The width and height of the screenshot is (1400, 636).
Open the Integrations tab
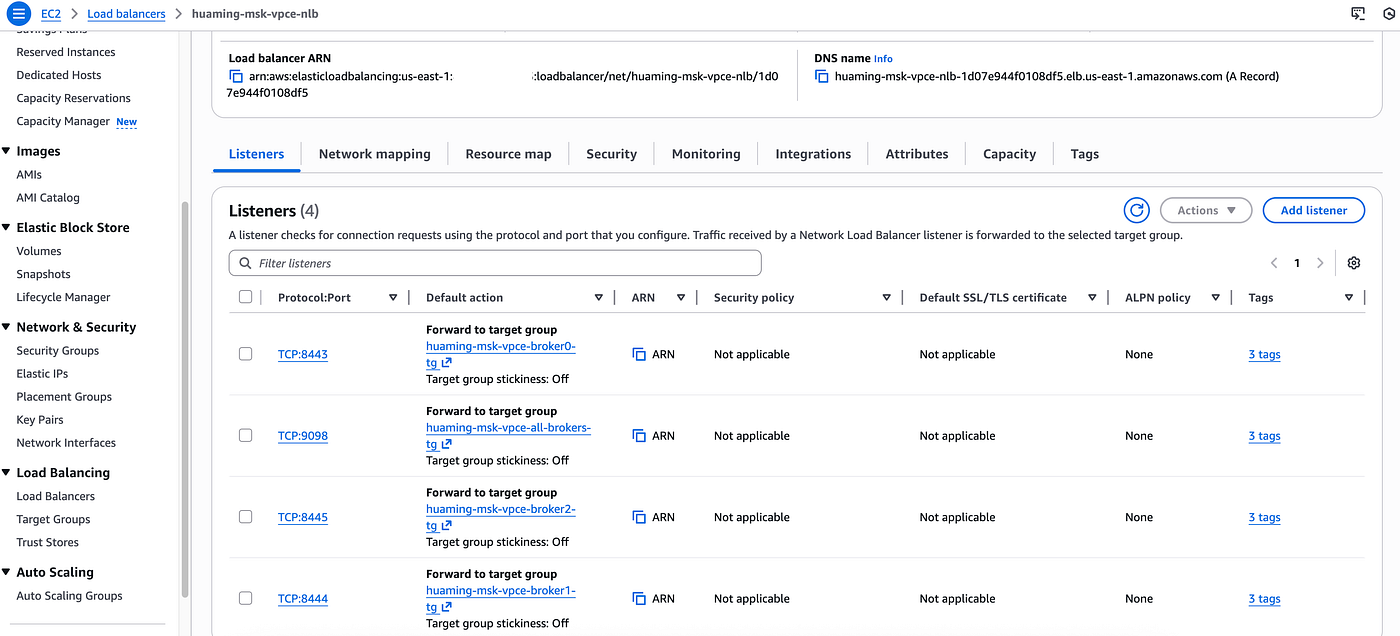click(813, 154)
